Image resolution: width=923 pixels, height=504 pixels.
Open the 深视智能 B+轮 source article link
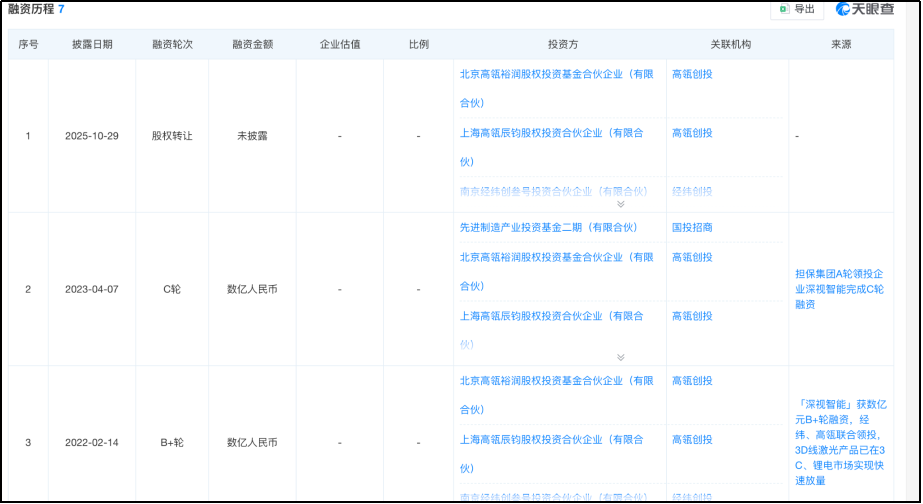pos(839,442)
